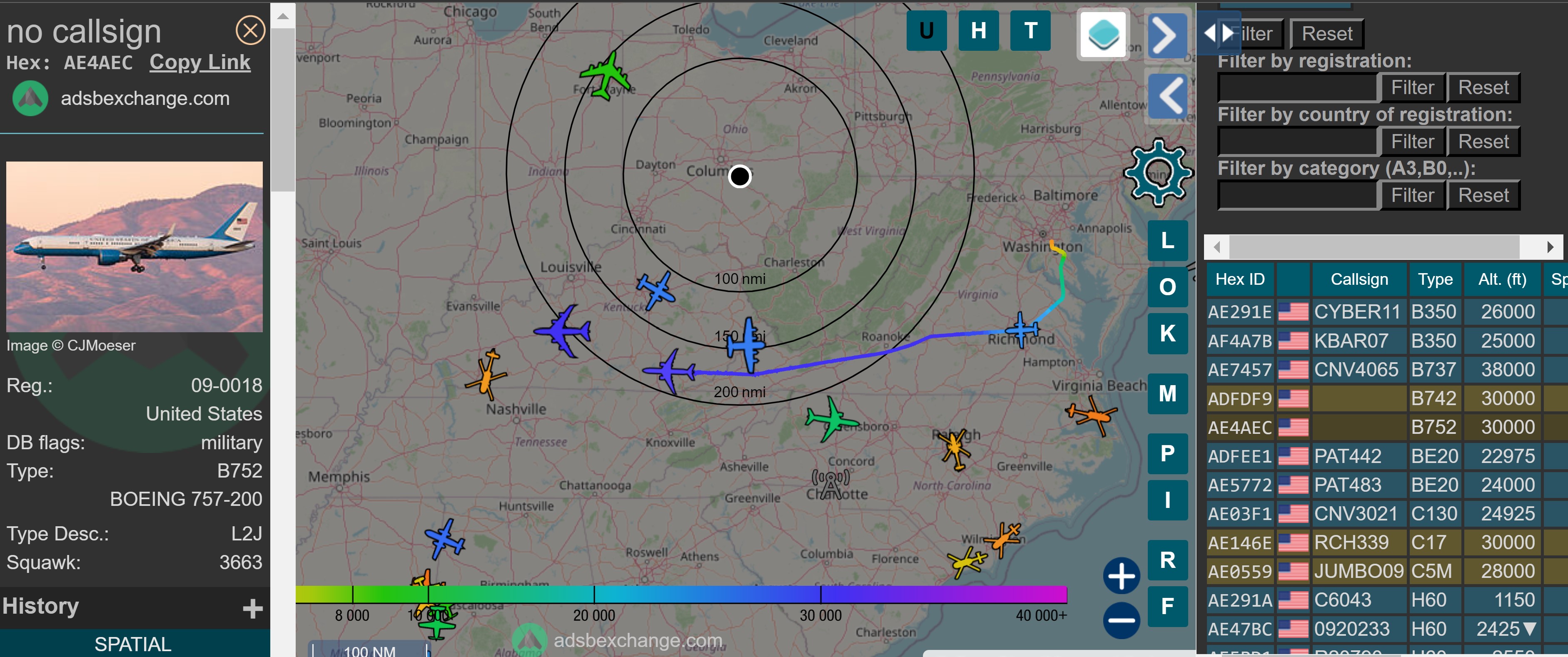
Task: Focus the country of registration input
Action: [x=1298, y=142]
